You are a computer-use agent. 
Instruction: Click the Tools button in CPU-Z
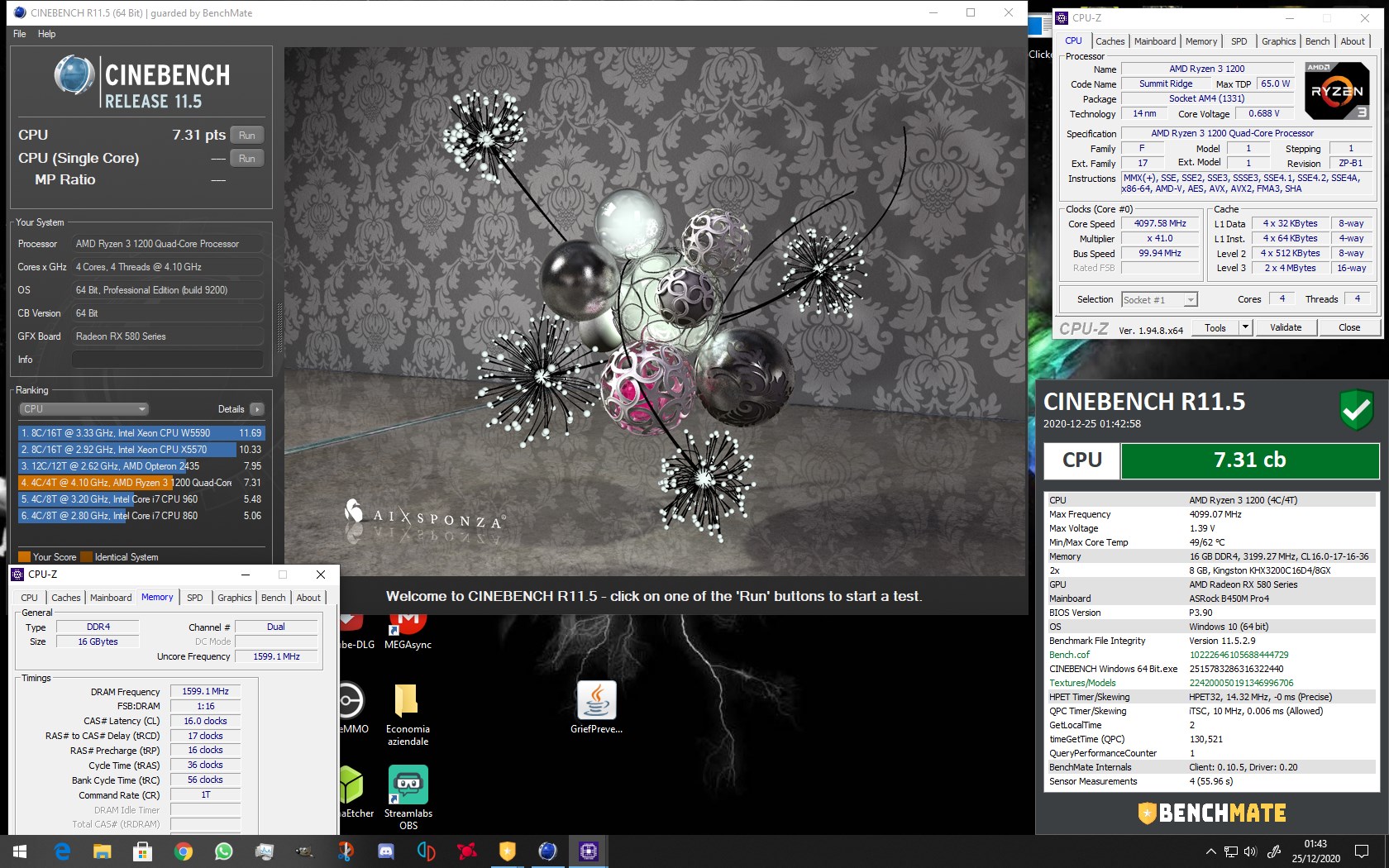[1215, 327]
